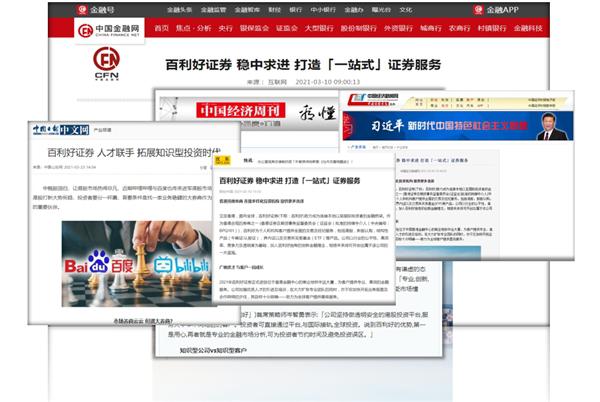Click the 产业频道 label beside 中国日报中文网 logo
The height and width of the screenshot is (402, 600).
click(103, 130)
